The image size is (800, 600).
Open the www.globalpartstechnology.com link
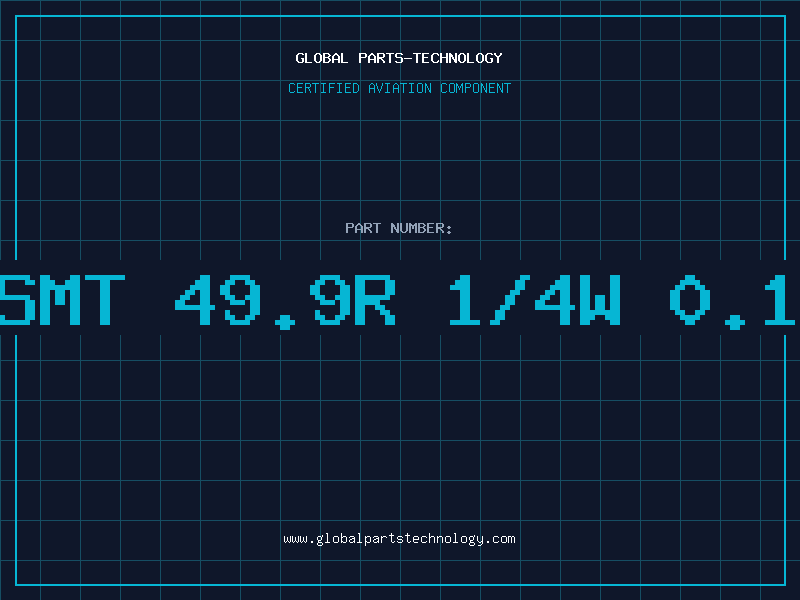399,539
